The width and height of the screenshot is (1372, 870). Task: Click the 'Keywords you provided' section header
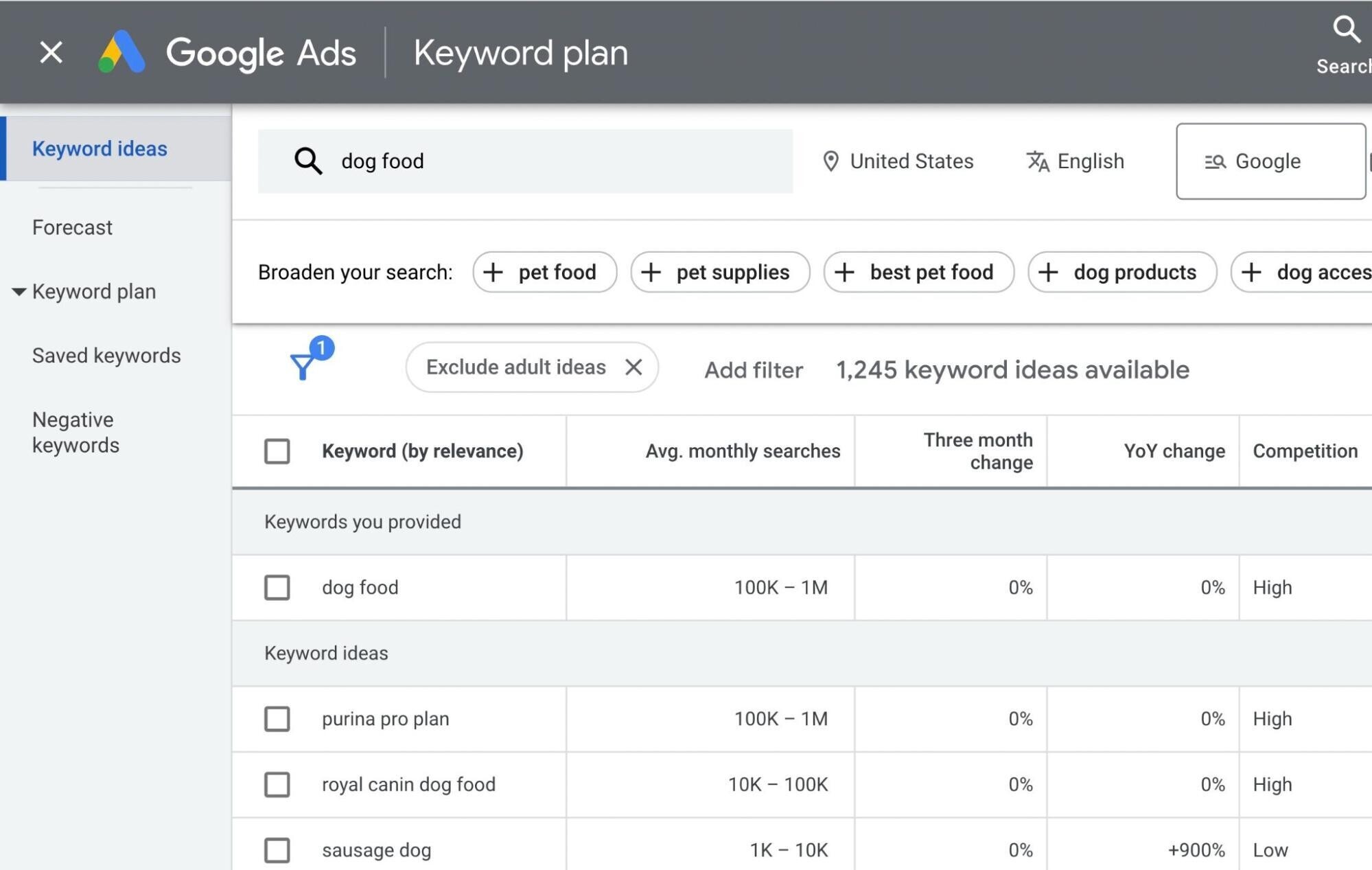[x=362, y=522]
